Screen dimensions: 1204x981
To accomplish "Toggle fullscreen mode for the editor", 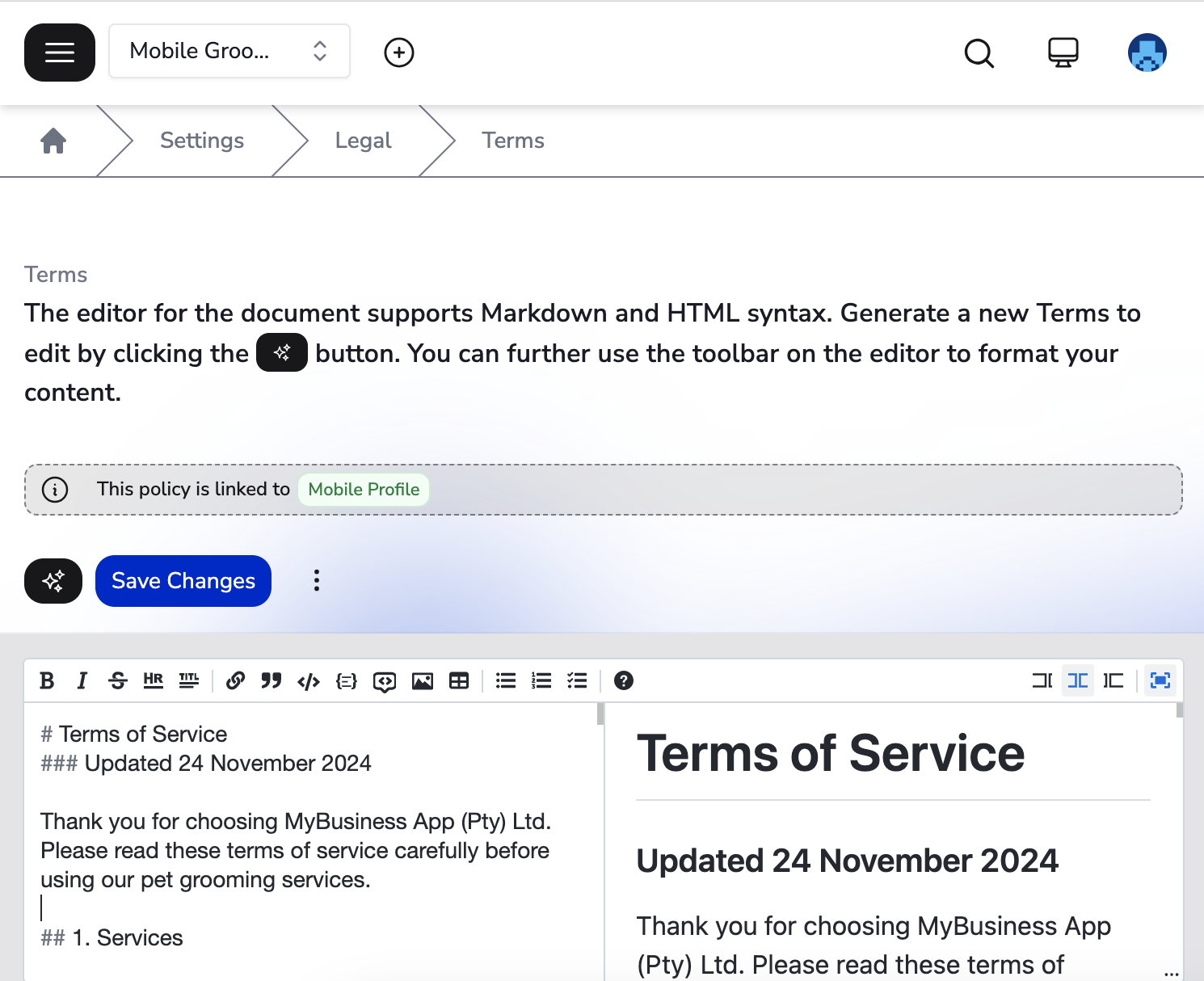I will [1160, 680].
